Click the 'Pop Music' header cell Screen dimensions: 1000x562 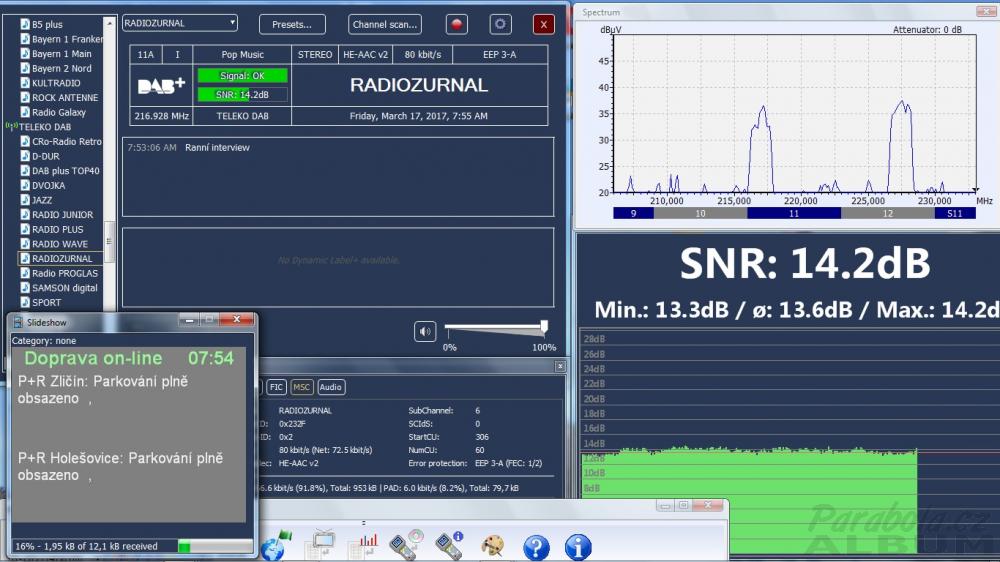(242, 55)
